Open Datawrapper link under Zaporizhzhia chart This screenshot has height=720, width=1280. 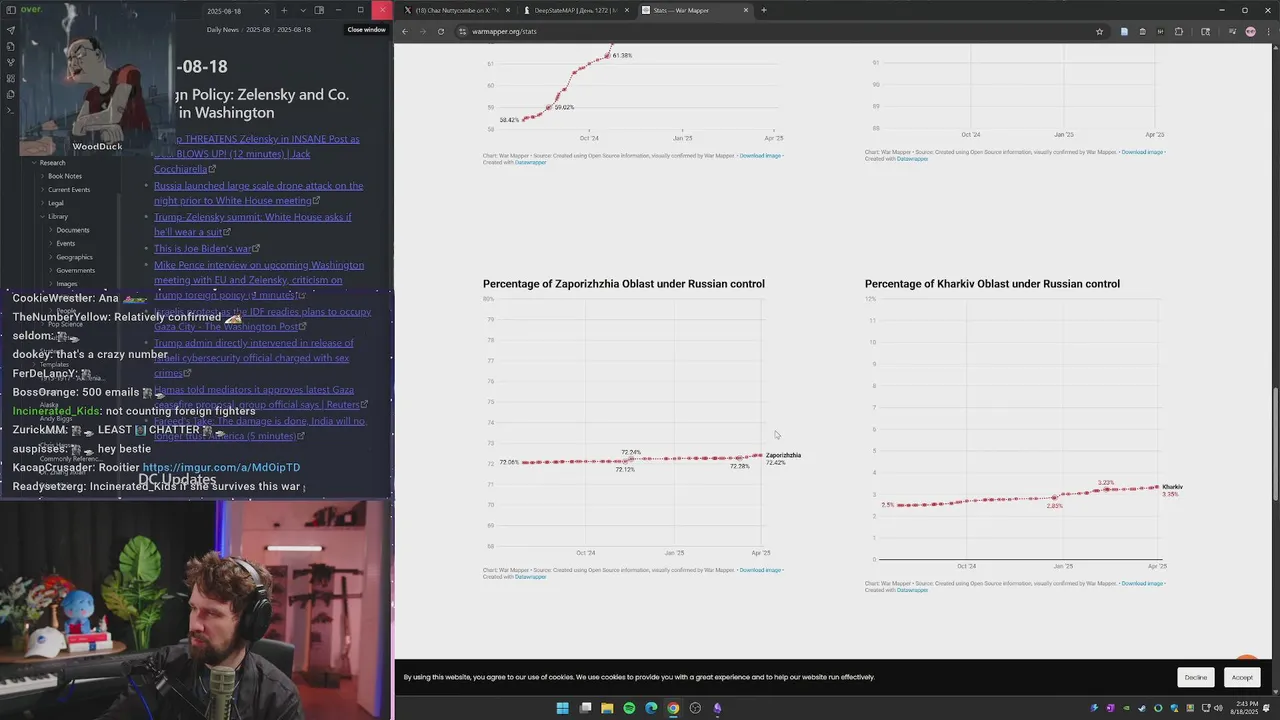pyautogui.click(x=531, y=577)
